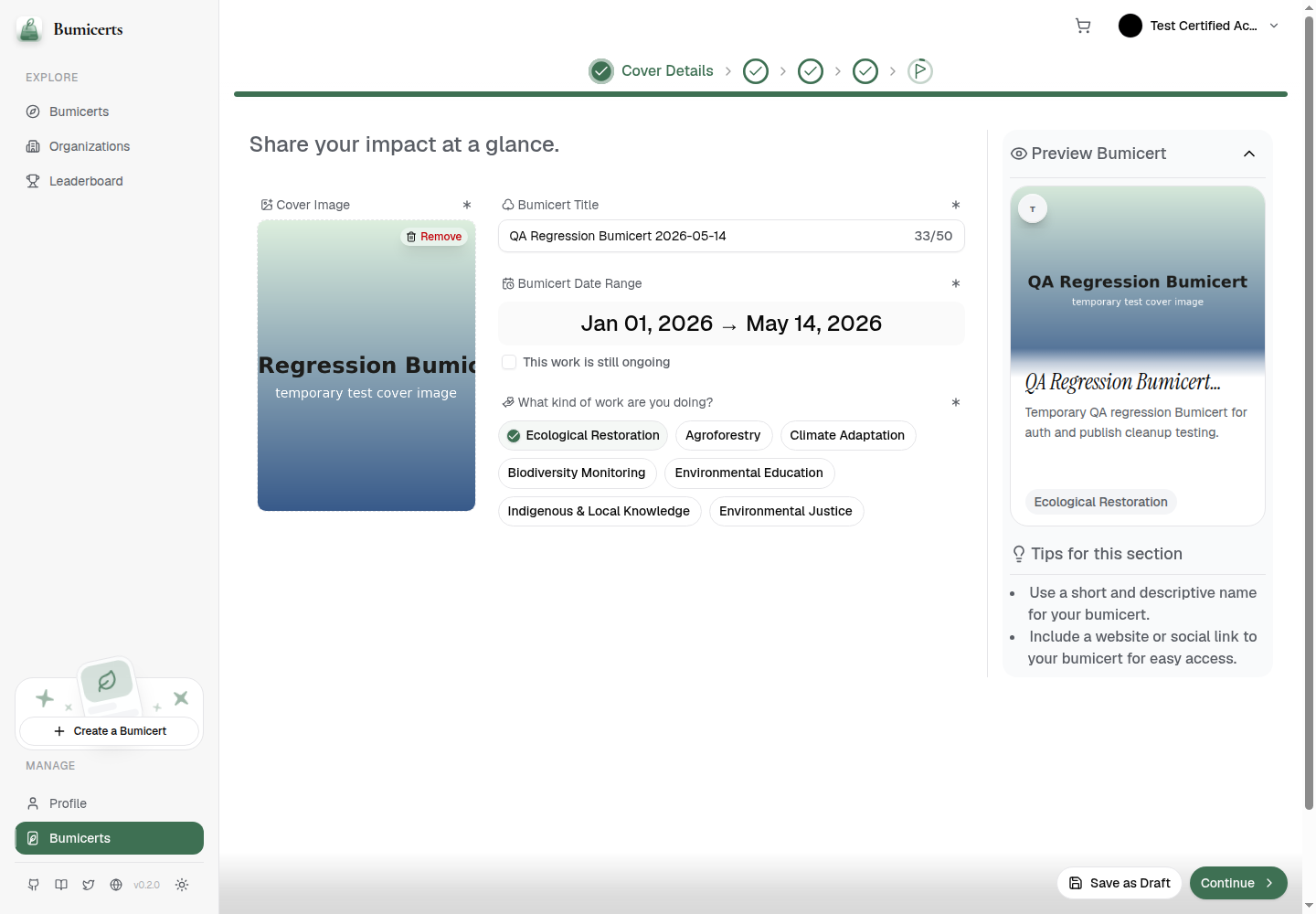
Task: Open the Test Certified account dropdown
Action: 1199,26
